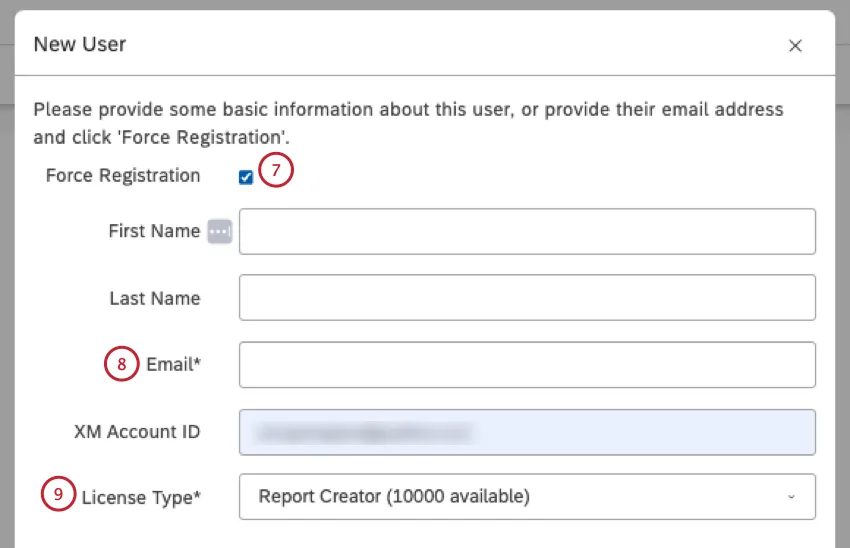Open the License Type dropdown
The height and width of the screenshot is (548, 850).
[527, 496]
